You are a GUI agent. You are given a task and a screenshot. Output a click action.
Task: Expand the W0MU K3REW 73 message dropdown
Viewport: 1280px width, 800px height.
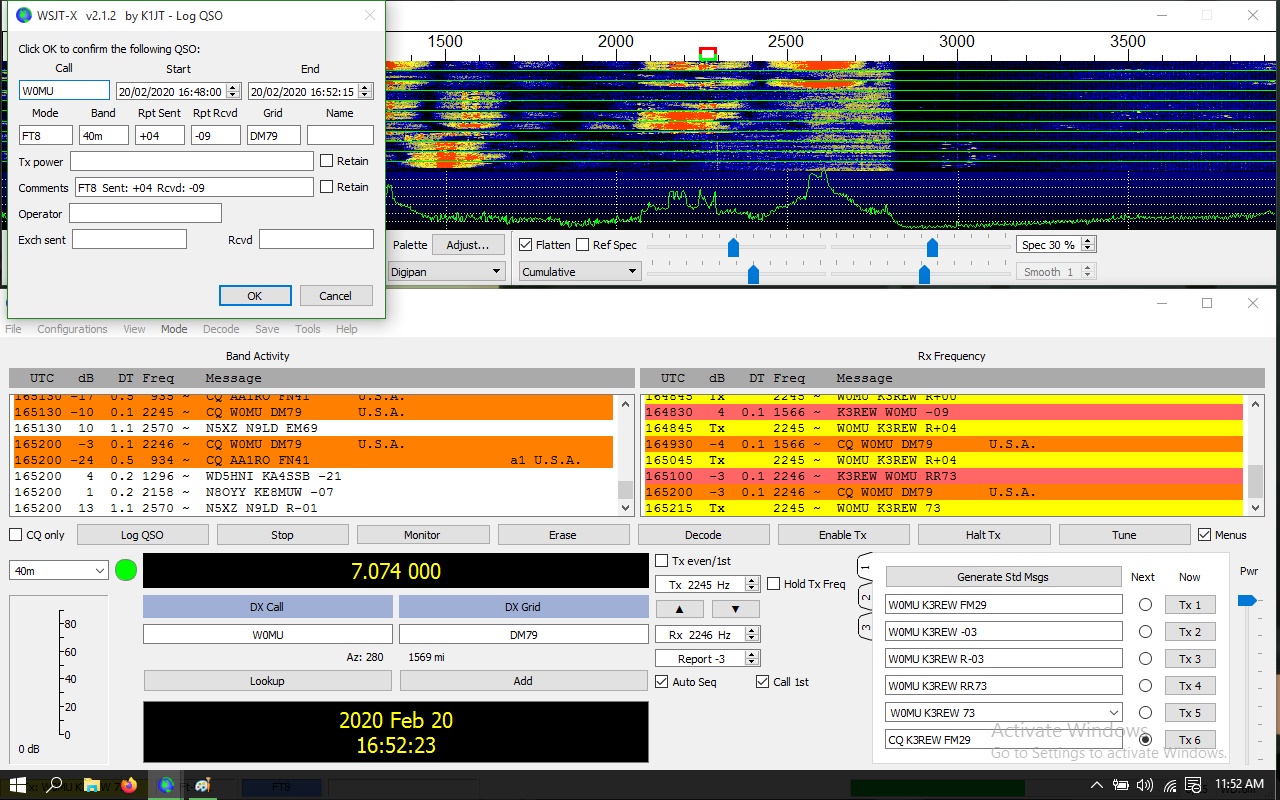tap(1113, 713)
